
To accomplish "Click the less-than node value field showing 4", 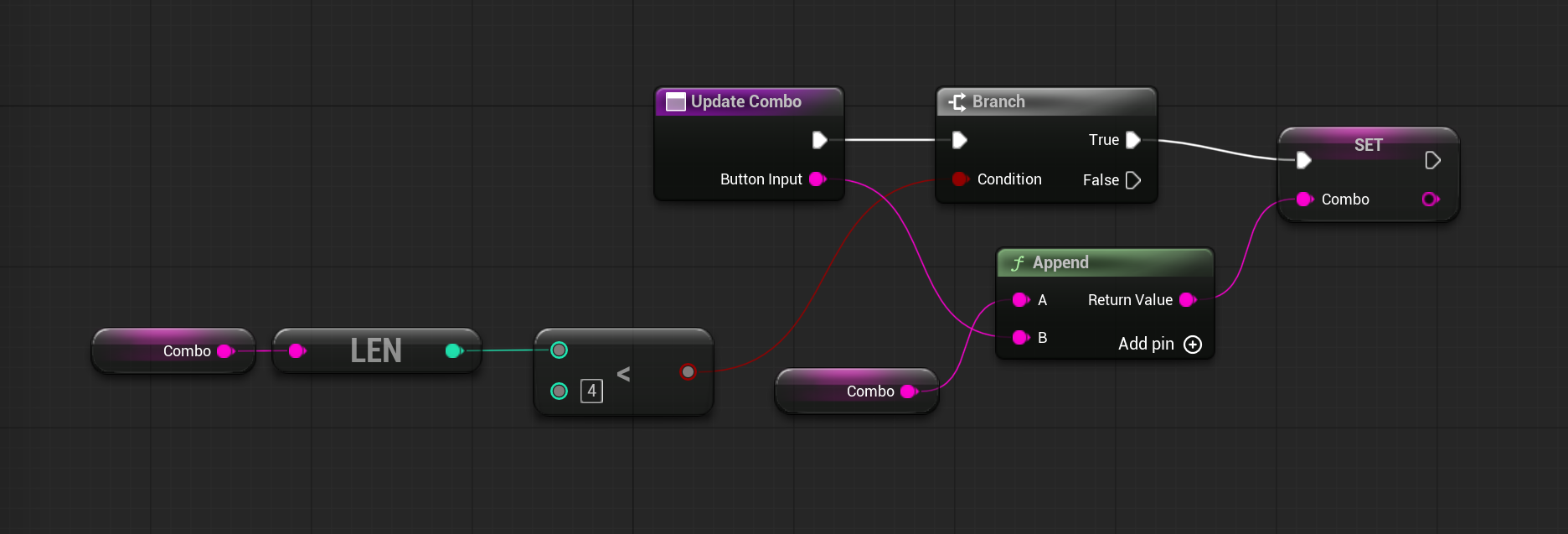I will [x=591, y=391].
